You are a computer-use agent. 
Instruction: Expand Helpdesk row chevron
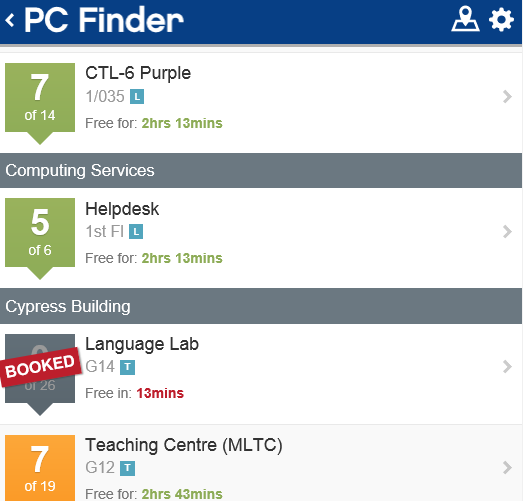[507, 231]
